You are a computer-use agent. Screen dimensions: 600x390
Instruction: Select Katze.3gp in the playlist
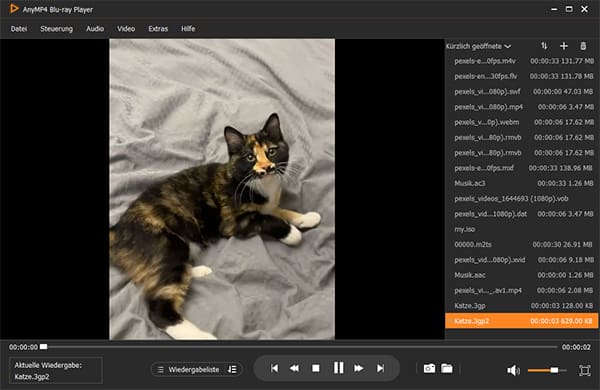[x=522, y=306]
